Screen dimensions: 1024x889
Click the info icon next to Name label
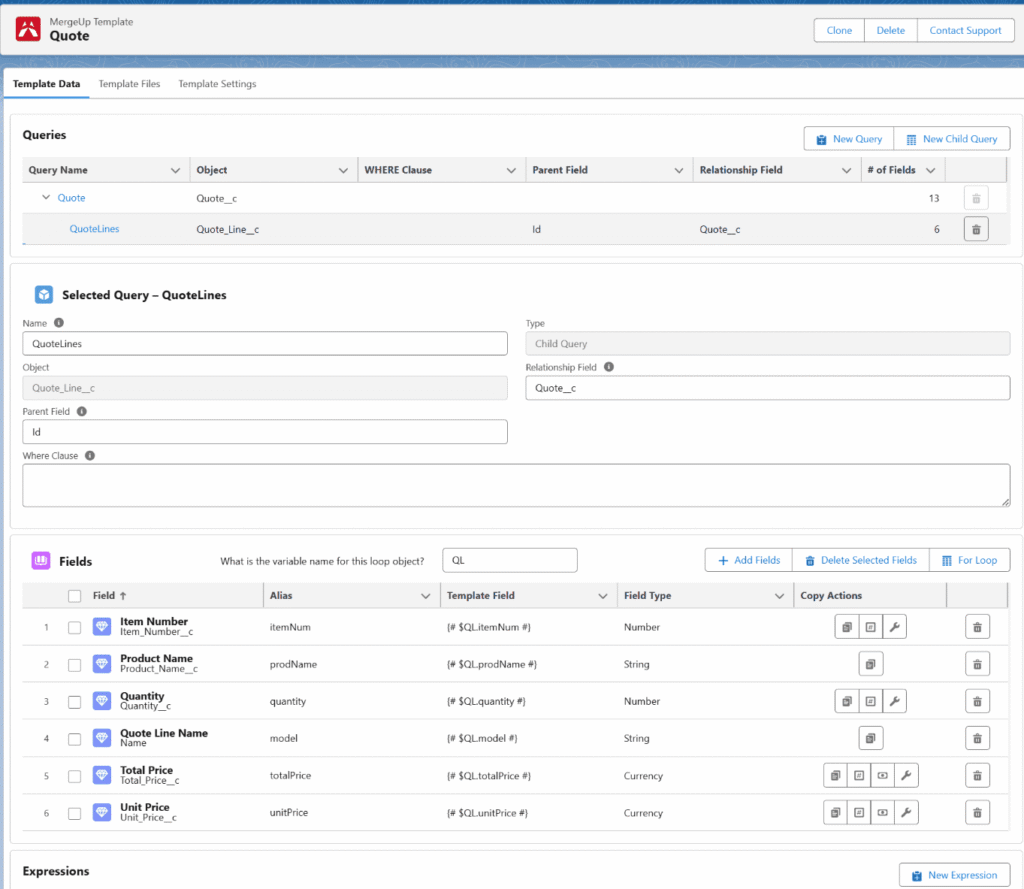pyautogui.click(x=59, y=323)
